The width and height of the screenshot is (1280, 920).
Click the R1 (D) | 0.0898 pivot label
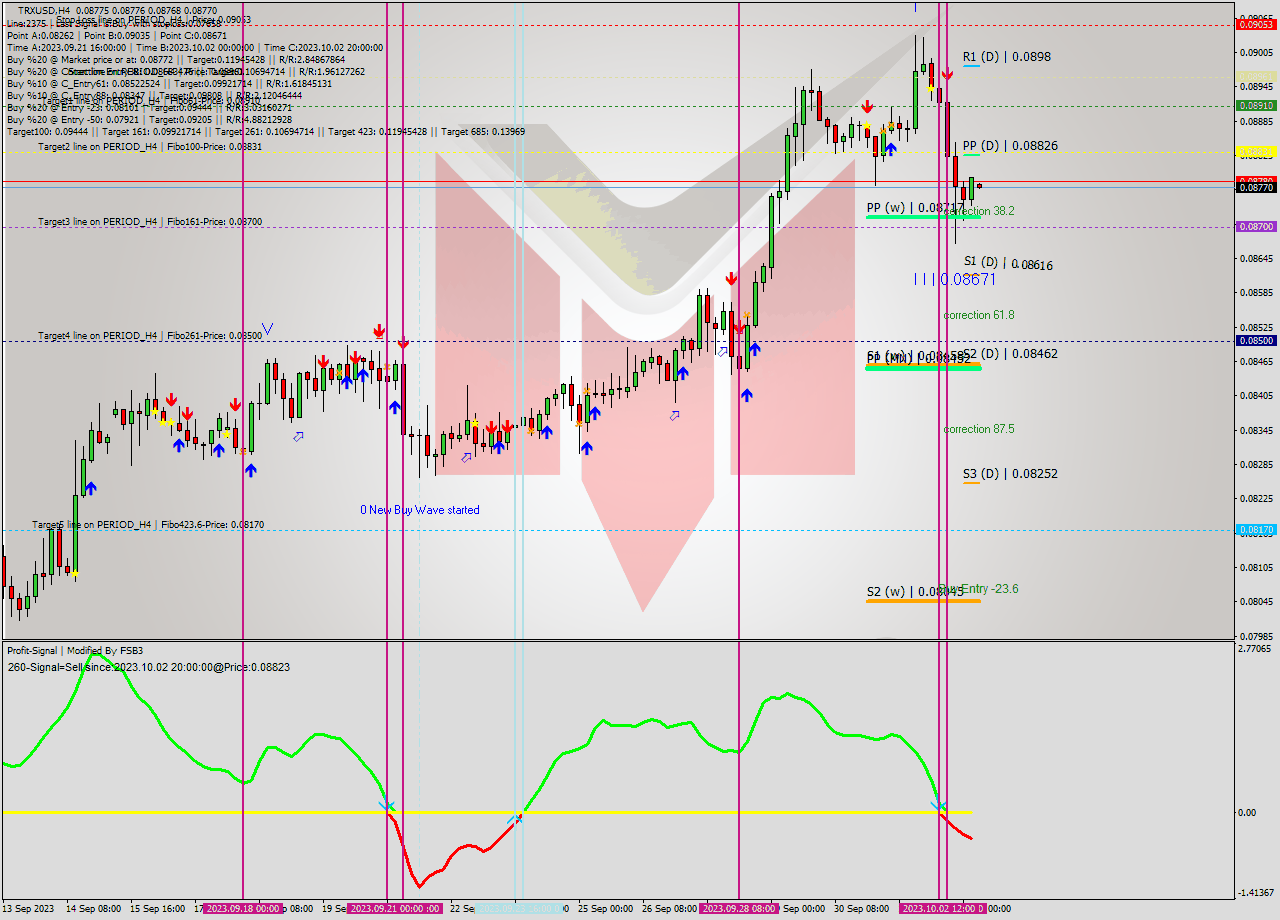point(1007,57)
